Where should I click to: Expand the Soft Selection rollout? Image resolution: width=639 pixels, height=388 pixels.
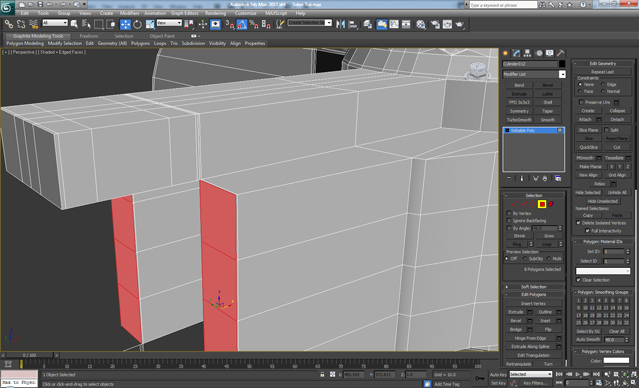(x=533, y=287)
